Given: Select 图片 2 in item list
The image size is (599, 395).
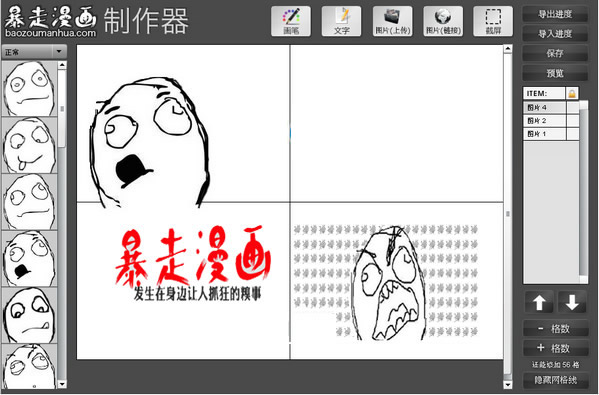Looking at the screenshot, I should 544,121.
